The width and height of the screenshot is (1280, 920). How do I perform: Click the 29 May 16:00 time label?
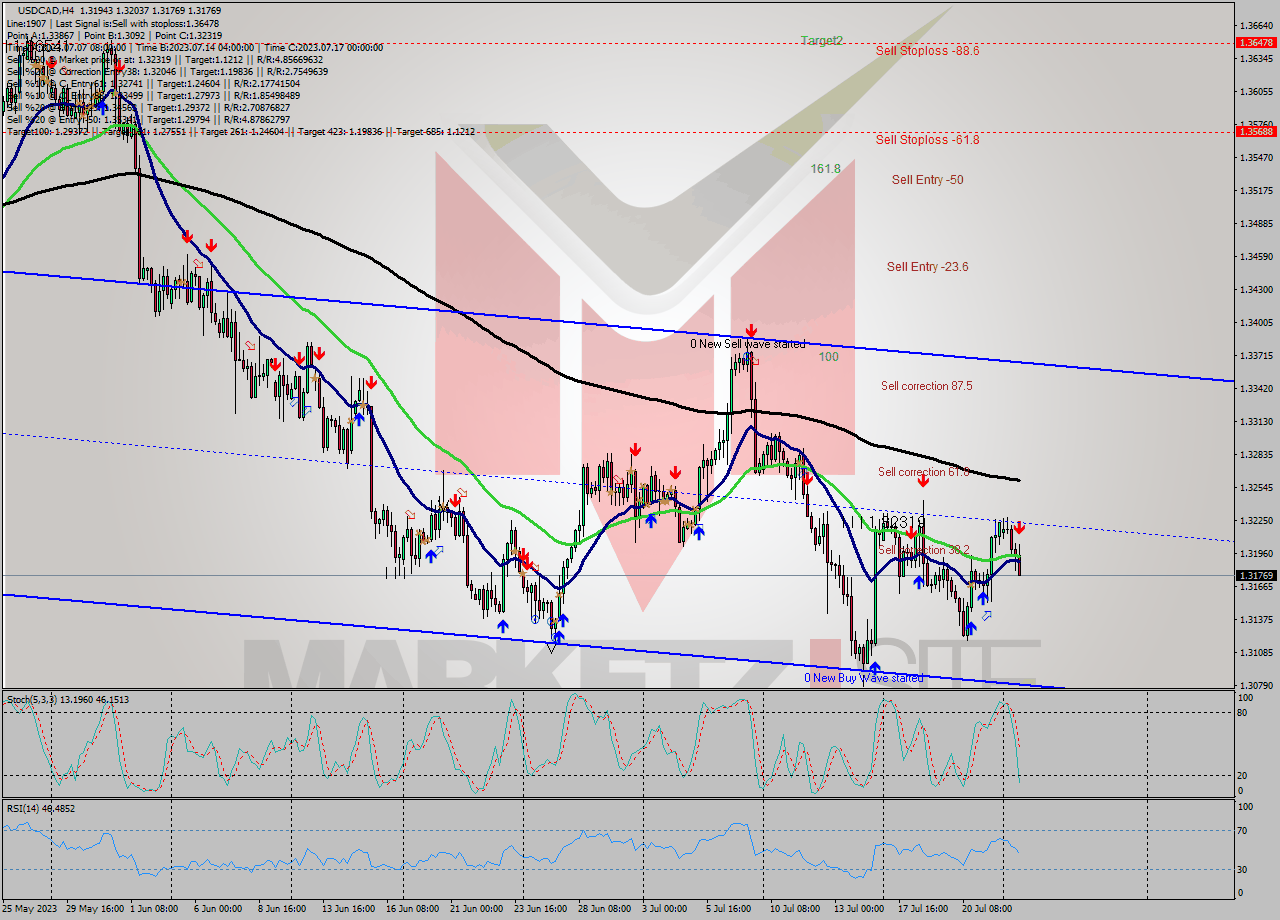[95, 909]
